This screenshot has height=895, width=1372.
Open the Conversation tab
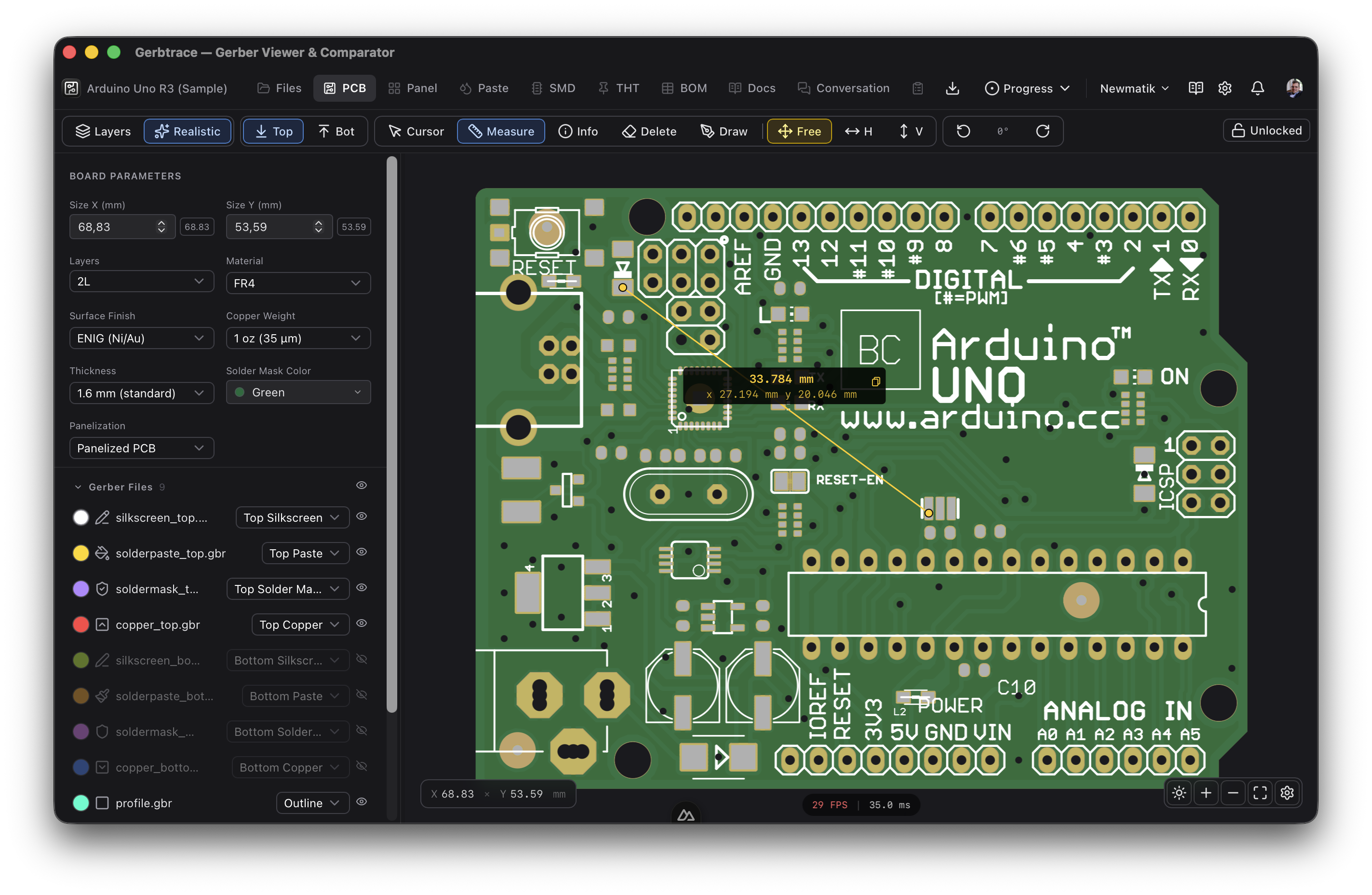(843, 88)
